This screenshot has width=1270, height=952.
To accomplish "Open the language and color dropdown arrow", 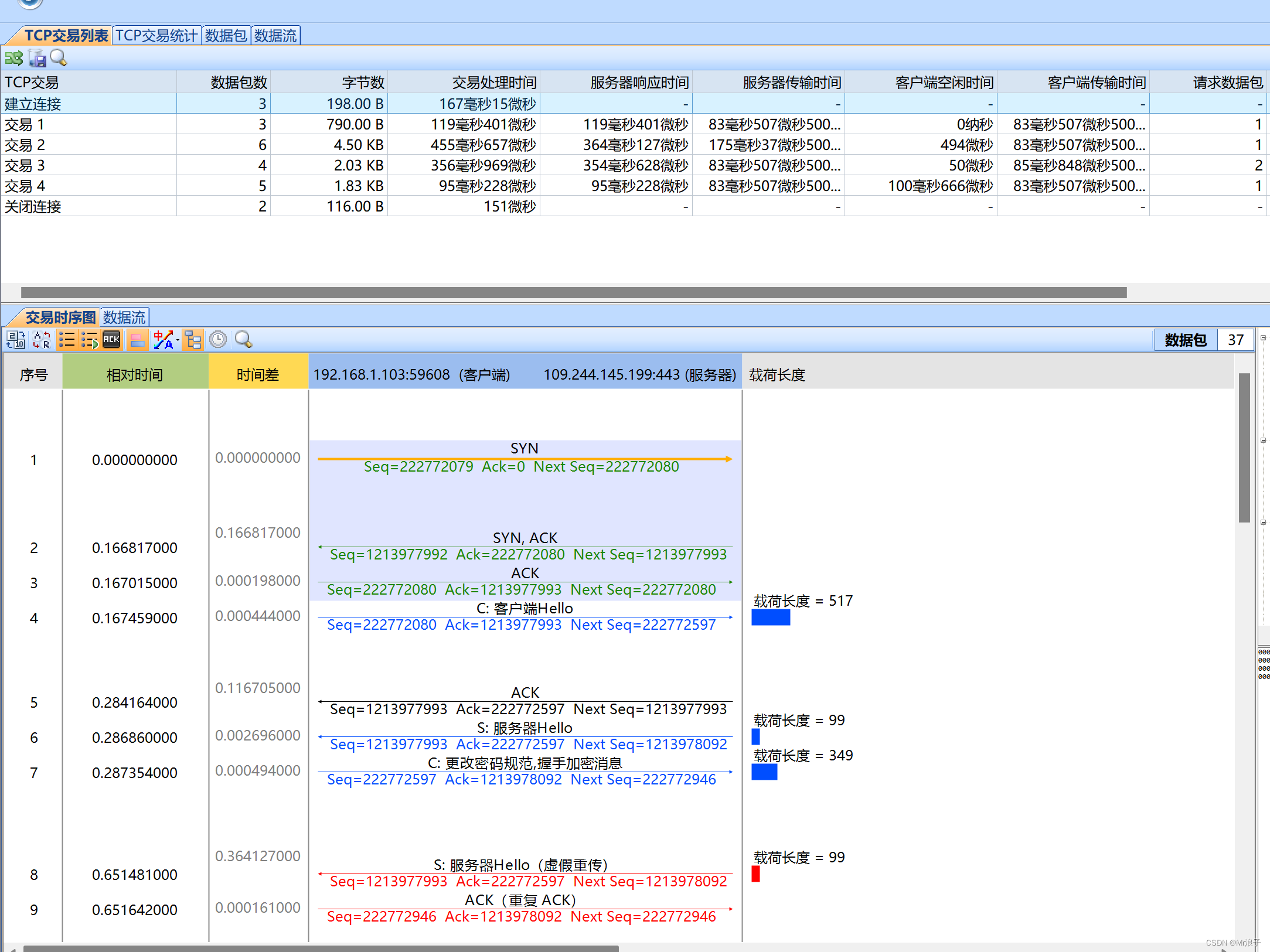I will [178, 340].
